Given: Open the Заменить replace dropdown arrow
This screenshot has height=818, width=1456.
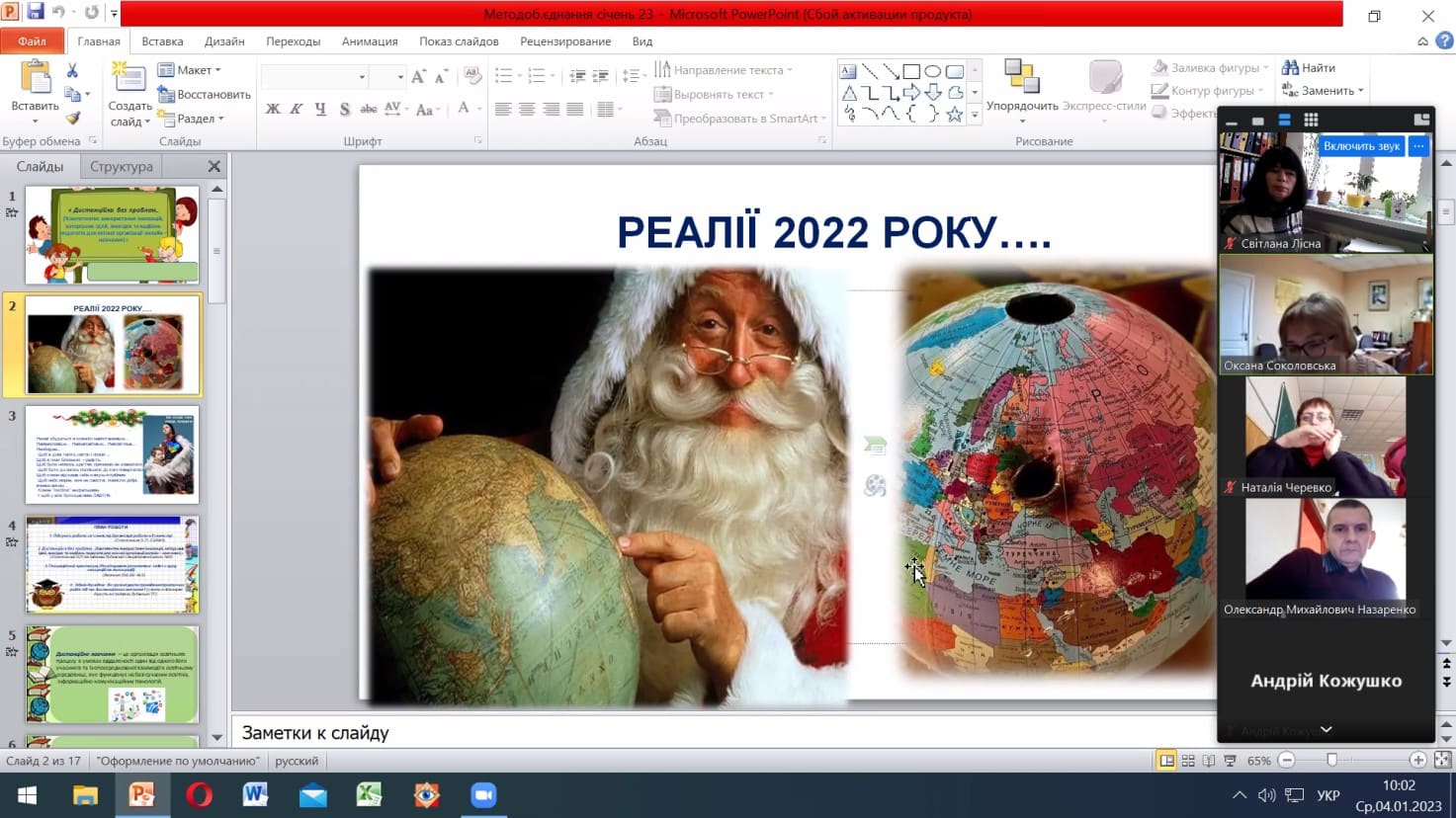Looking at the screenshot, I should tap(1361, 91).
